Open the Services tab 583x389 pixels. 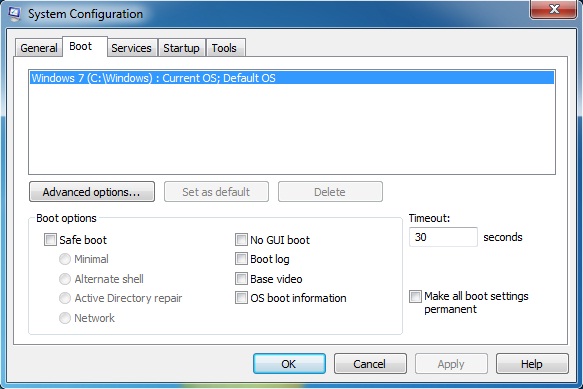point(132,48)
